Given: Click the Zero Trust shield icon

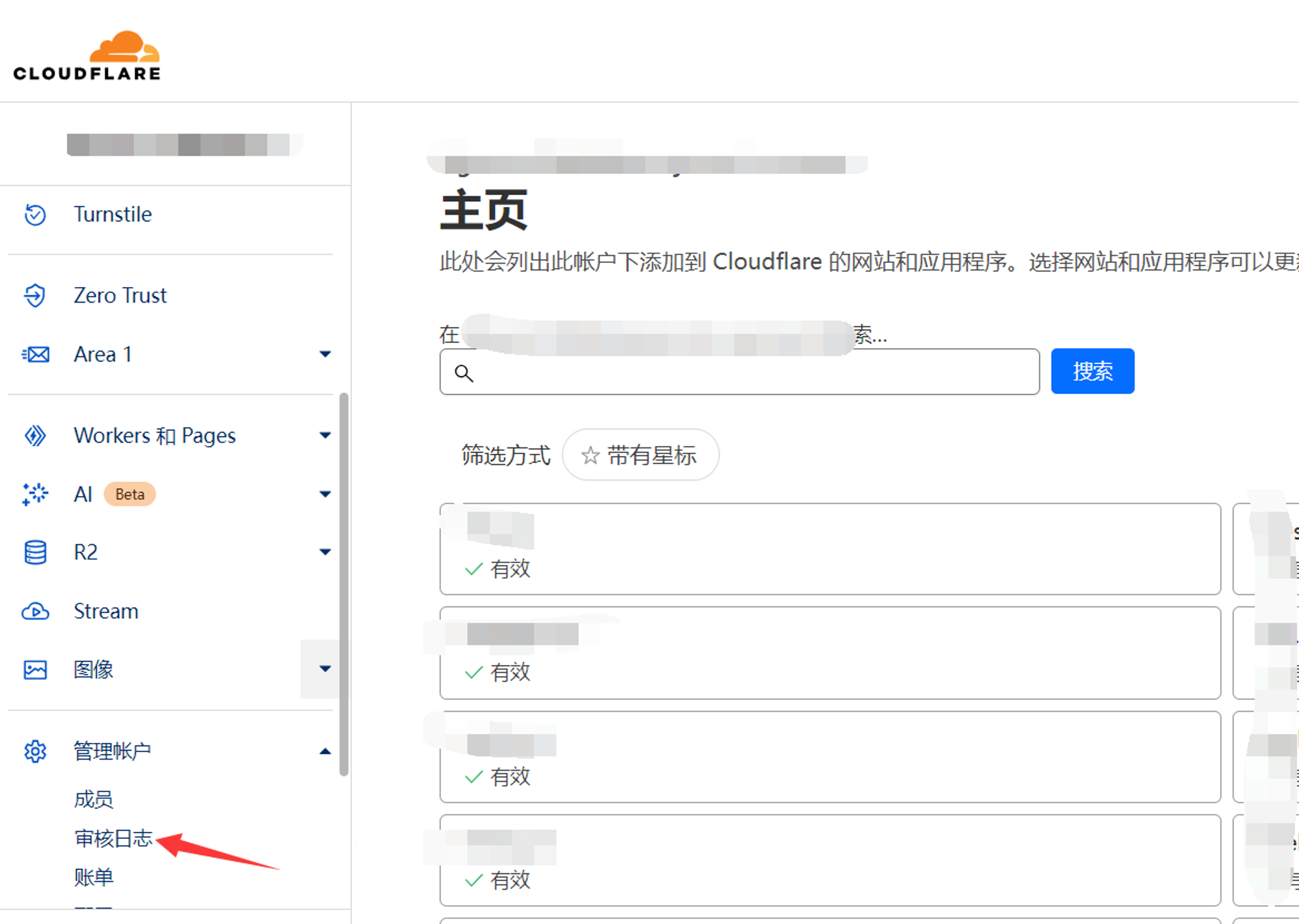Looking at the screenshot, I should tap(35, 295).
